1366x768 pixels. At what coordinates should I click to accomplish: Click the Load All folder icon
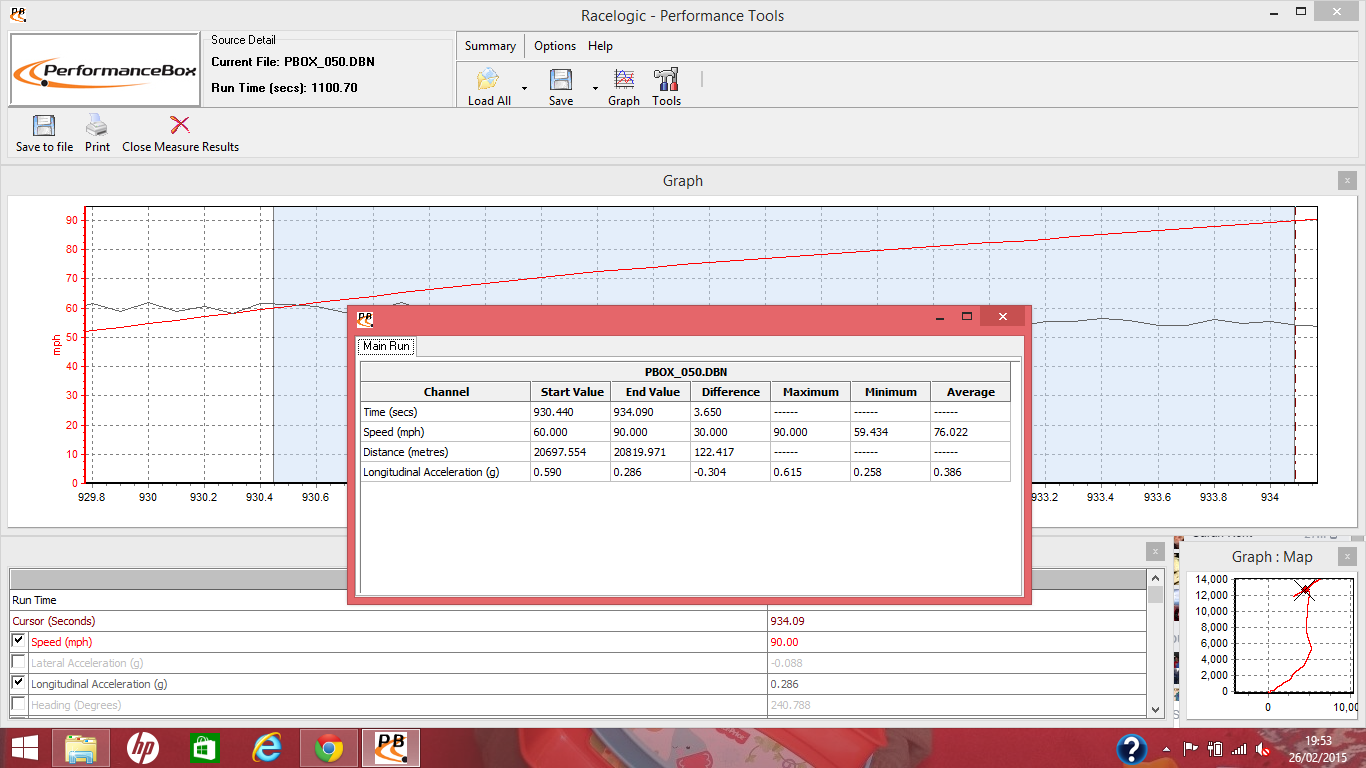coord(488,80)
